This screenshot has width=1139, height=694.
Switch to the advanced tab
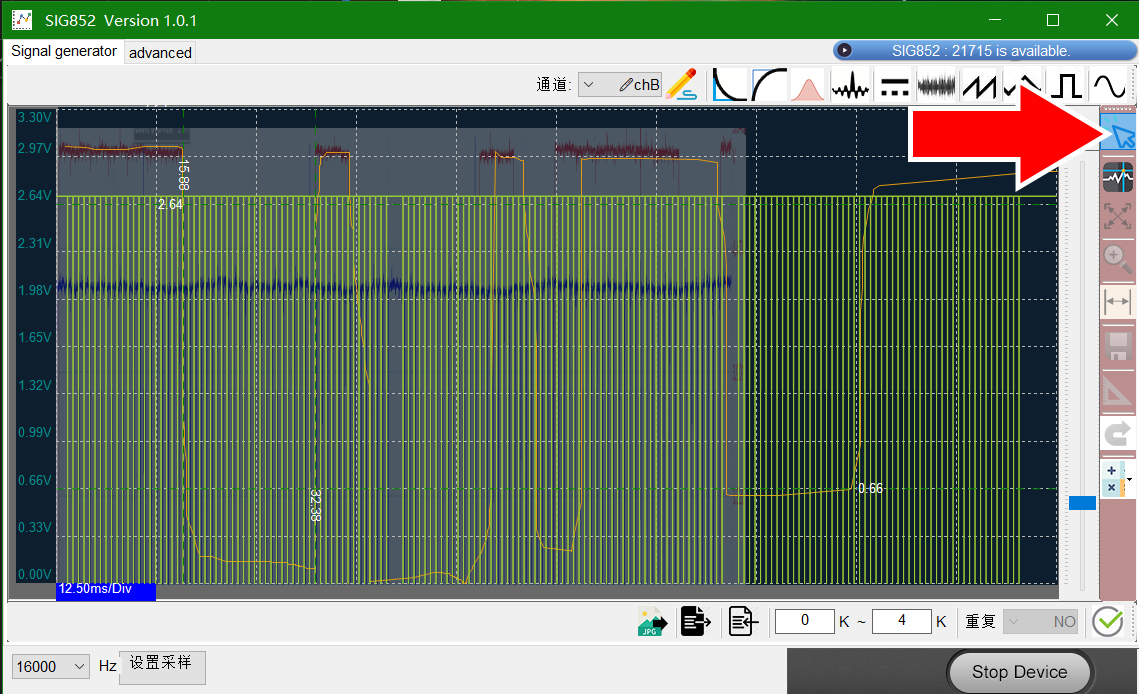click(x=161, y=52)
